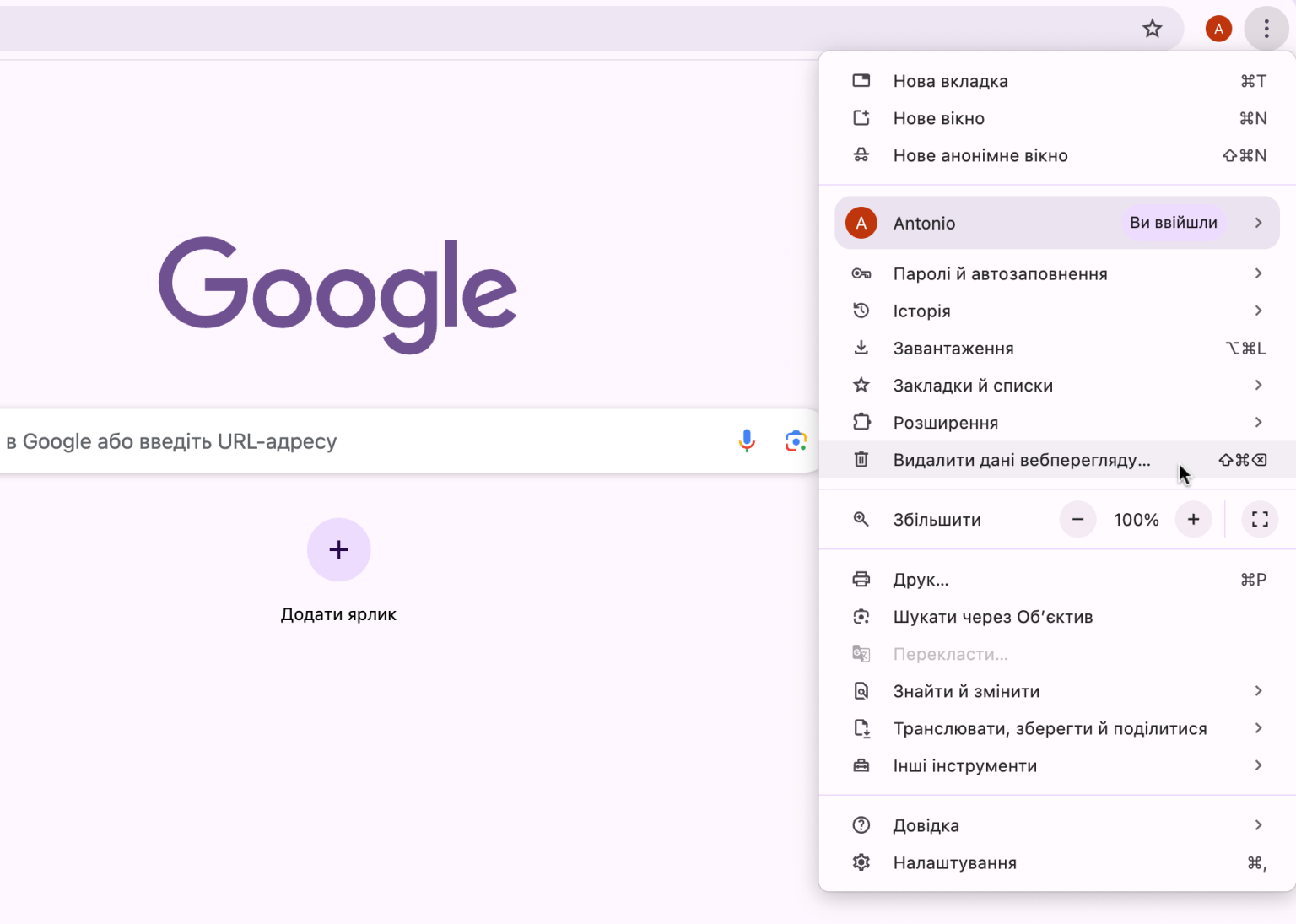Expand the Довідка submenu chevron
Viewport: 1296px width, 924px height.
[x=1258, y=825]
